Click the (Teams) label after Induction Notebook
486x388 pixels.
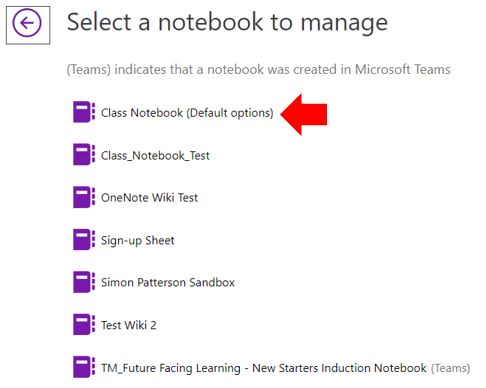[450, 368]
